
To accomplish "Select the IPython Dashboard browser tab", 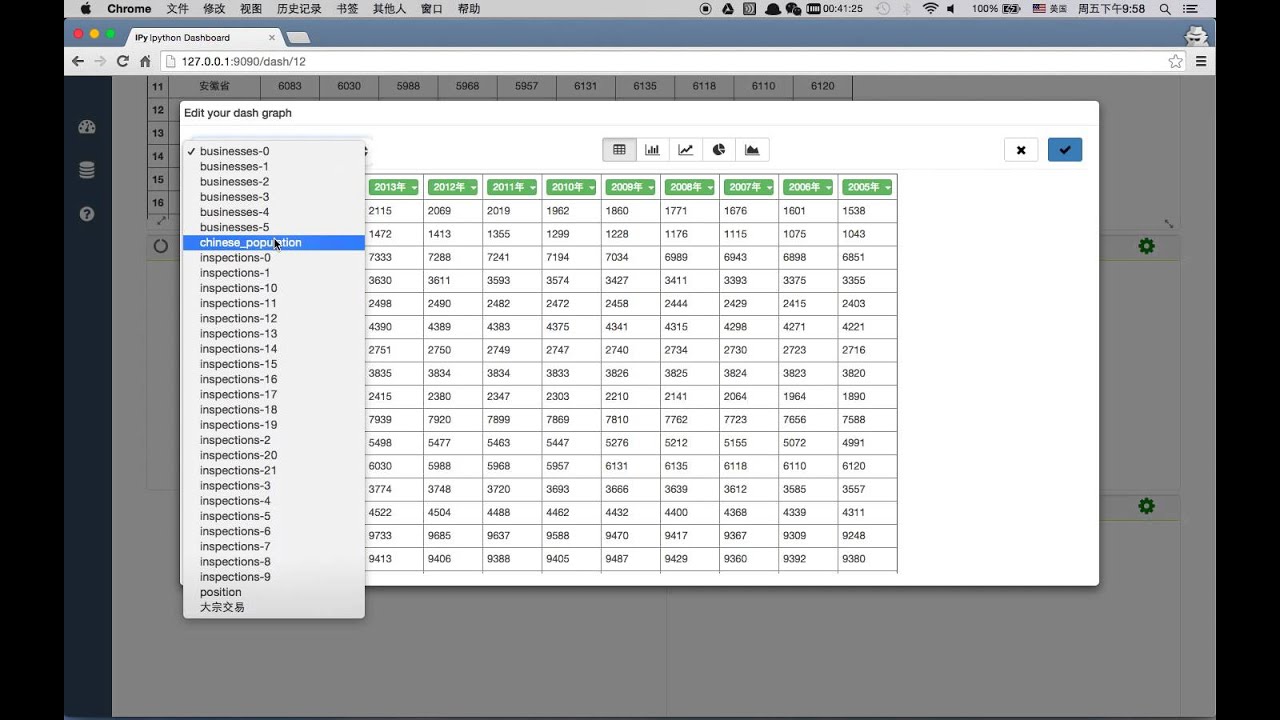I will coord(200,37).
